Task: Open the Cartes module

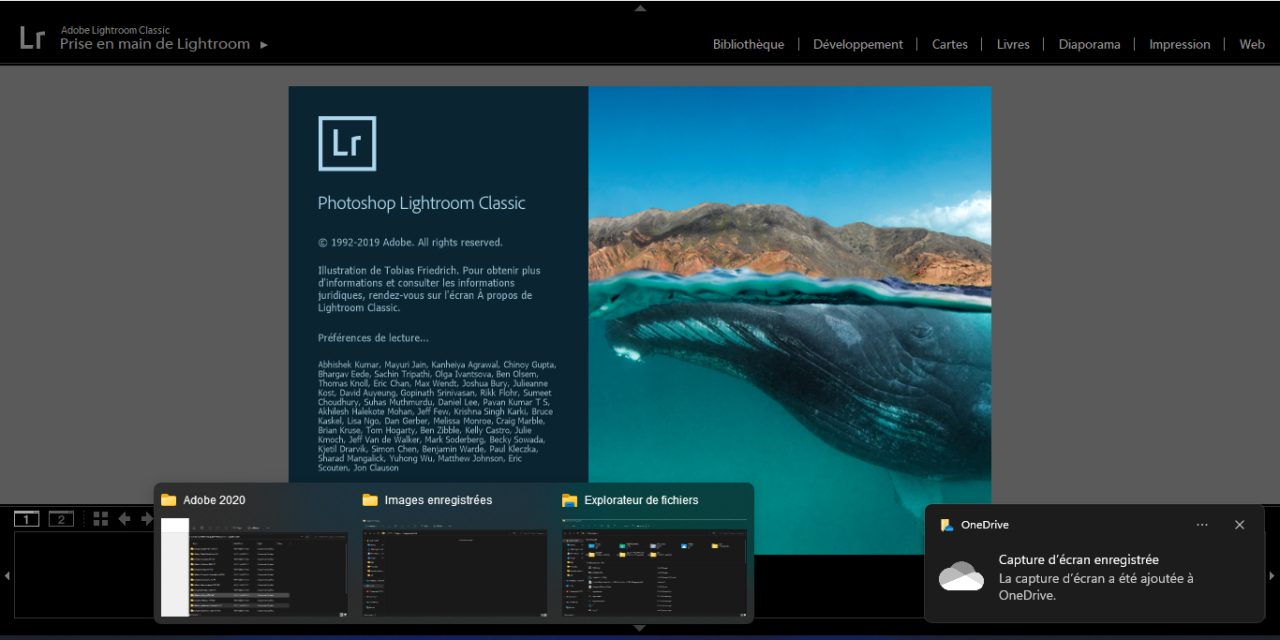Action: pos(950,44)
